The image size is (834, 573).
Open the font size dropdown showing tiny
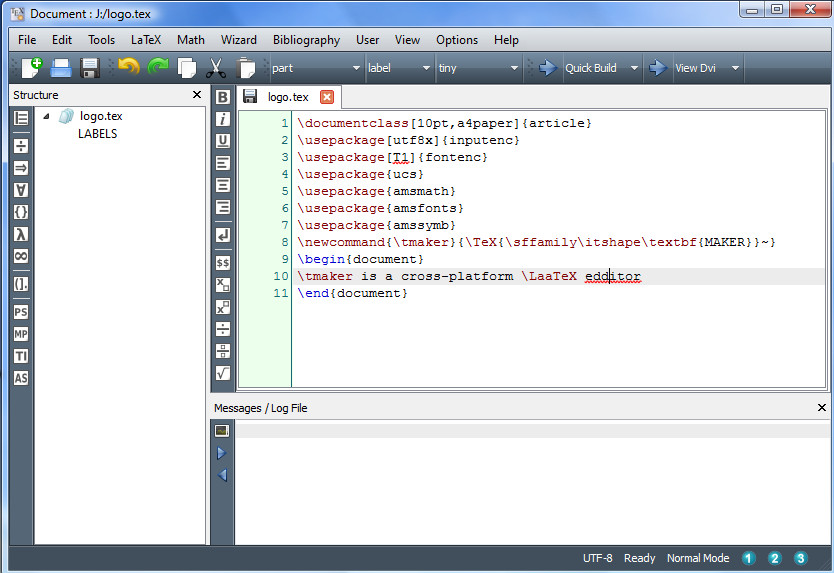pos(478,68)
